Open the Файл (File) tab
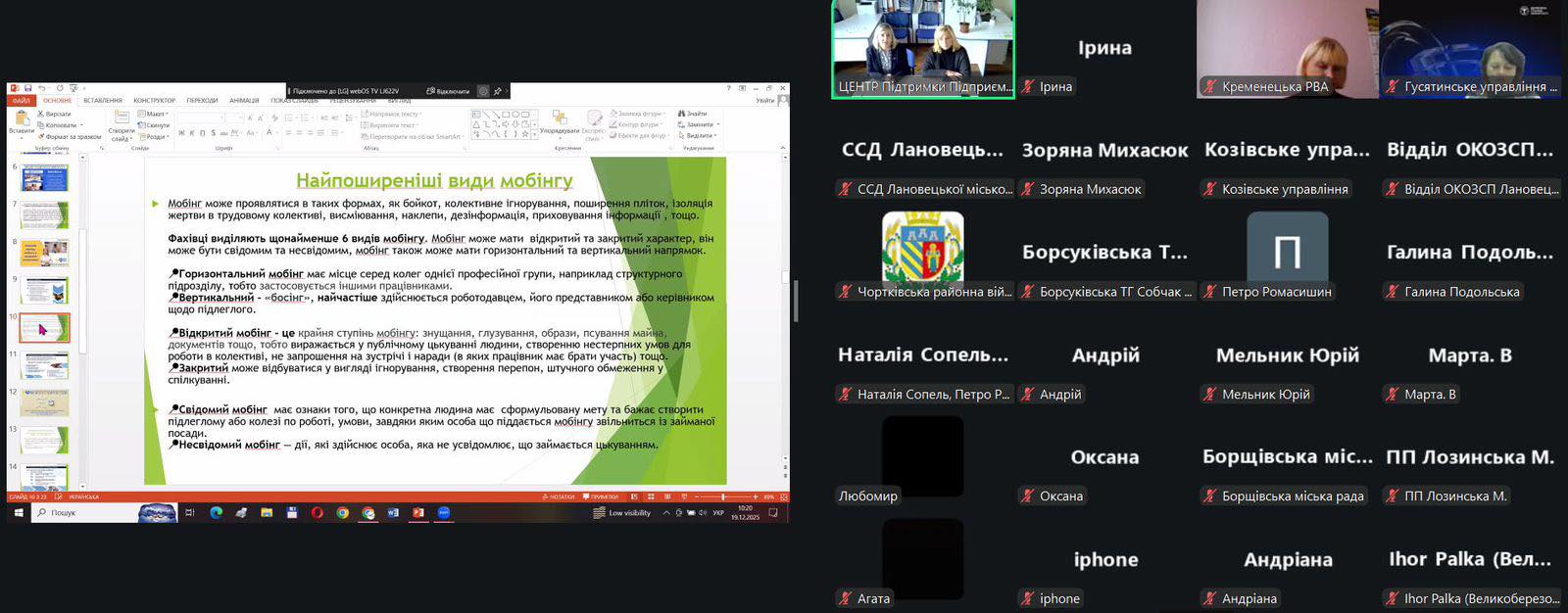 coord(21,100)
